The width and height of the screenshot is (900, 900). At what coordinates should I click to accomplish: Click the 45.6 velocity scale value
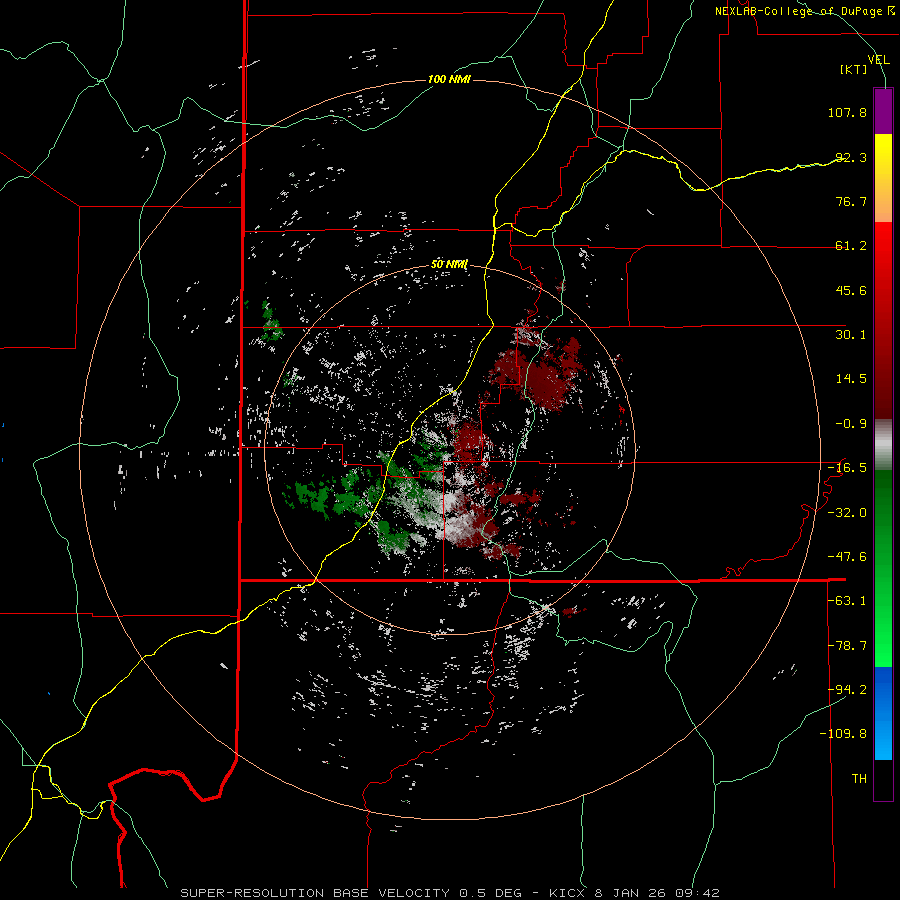click(851, 290)
